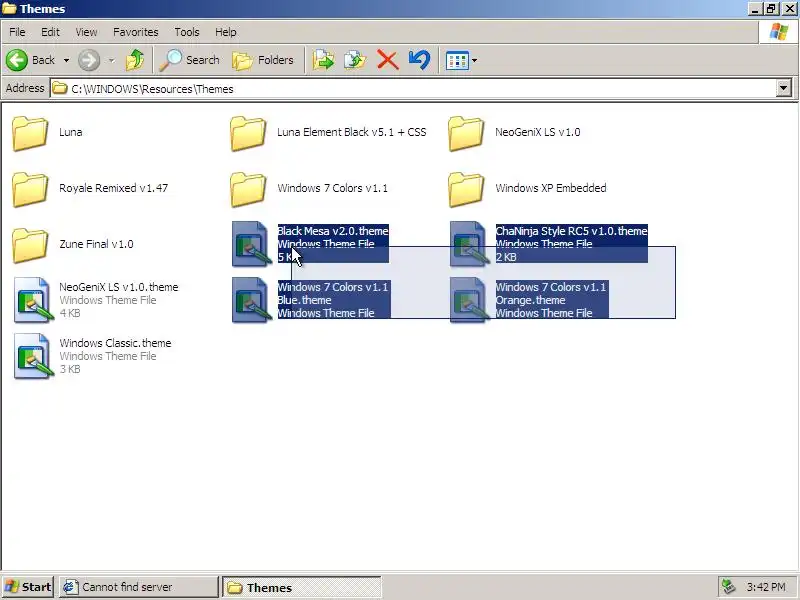Viewport: 800px width, 600px height.
Task: Click the address path field
Action: (413, 89)
